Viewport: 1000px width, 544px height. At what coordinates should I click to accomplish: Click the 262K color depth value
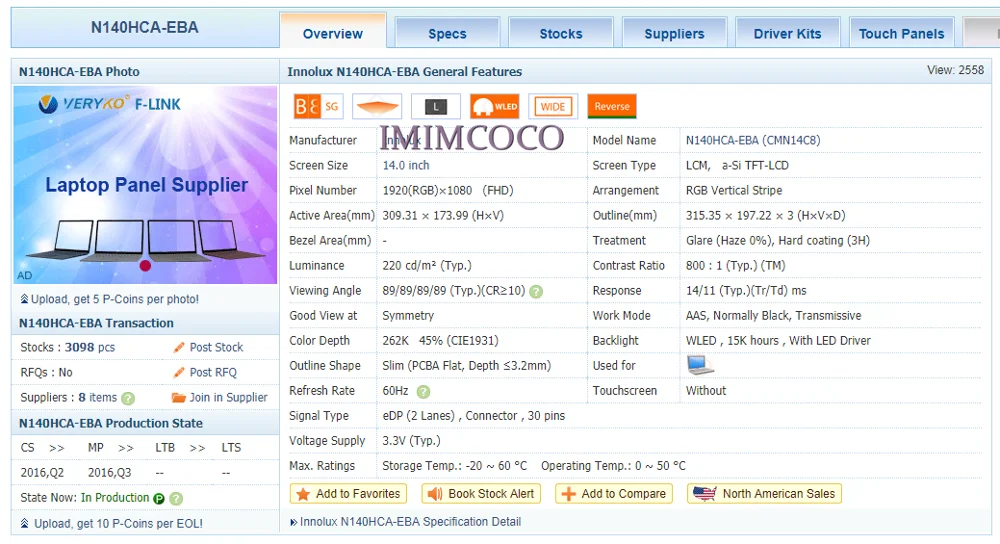point(395,341)
